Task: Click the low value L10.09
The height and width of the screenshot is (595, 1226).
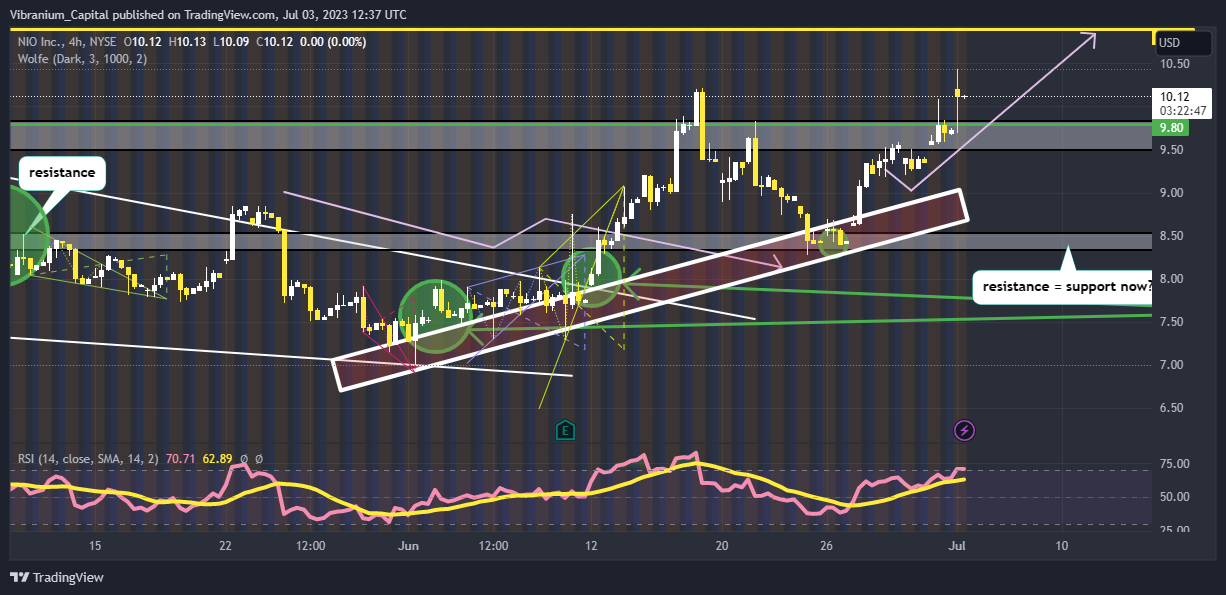Action: click(x=231, y=42)
